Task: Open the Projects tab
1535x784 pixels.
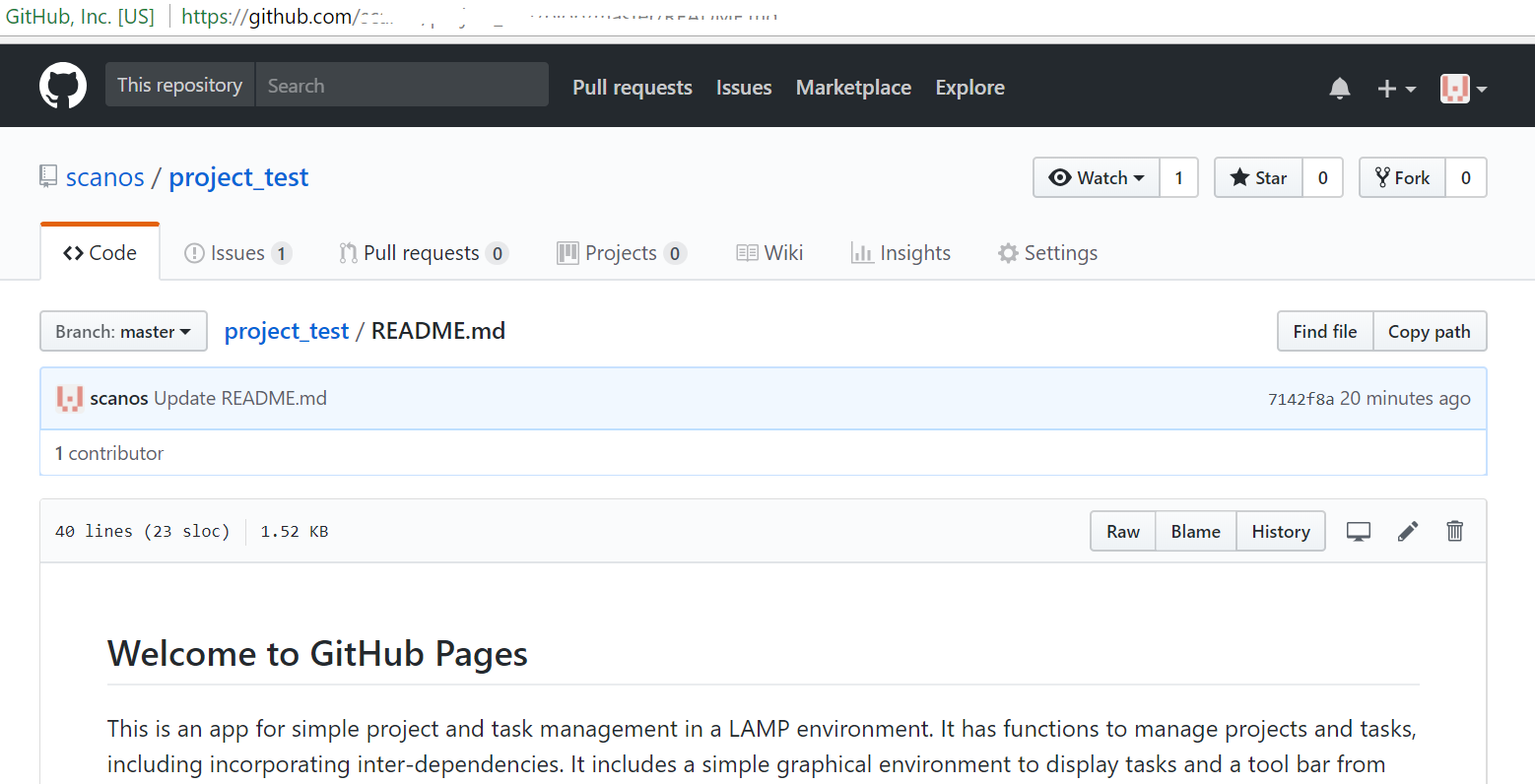Action: click(x=622, y=253)
